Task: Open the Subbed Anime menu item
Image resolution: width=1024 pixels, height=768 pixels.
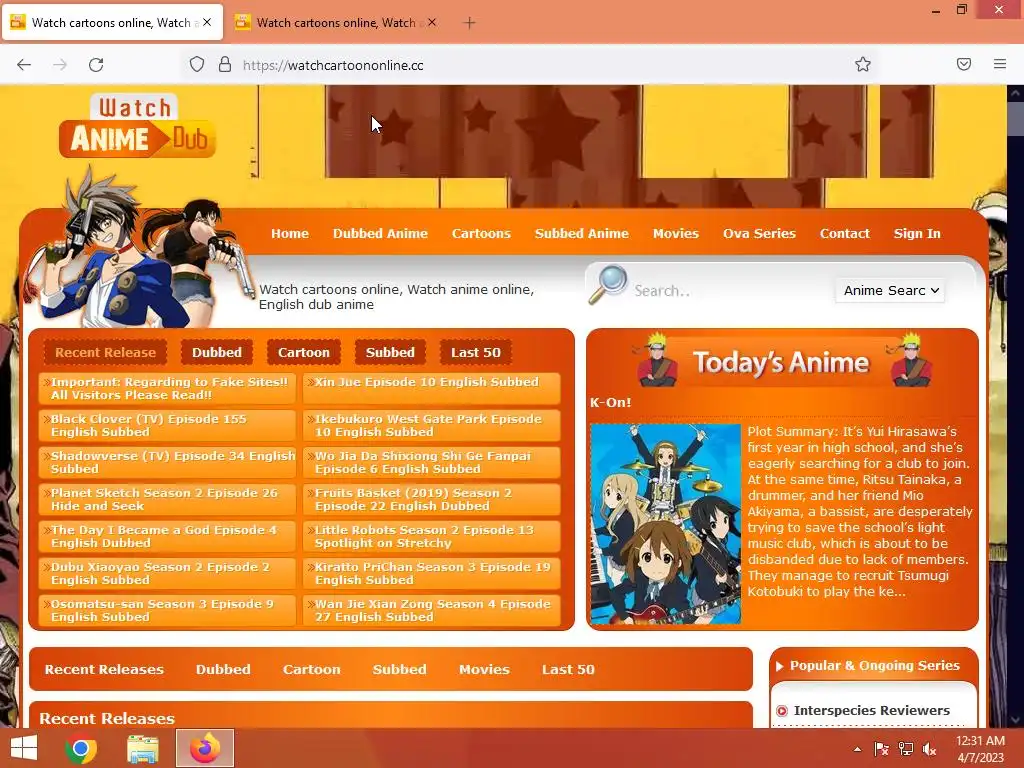Action: tap(581, 233)
